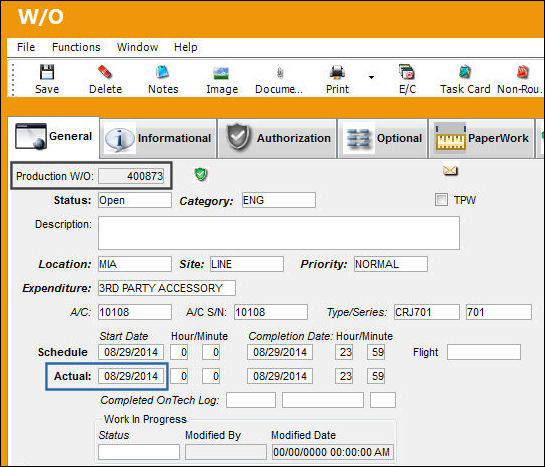Open the E/C toolbar icon
Viewport: 545px width, 467px height.
click(407, 72)
